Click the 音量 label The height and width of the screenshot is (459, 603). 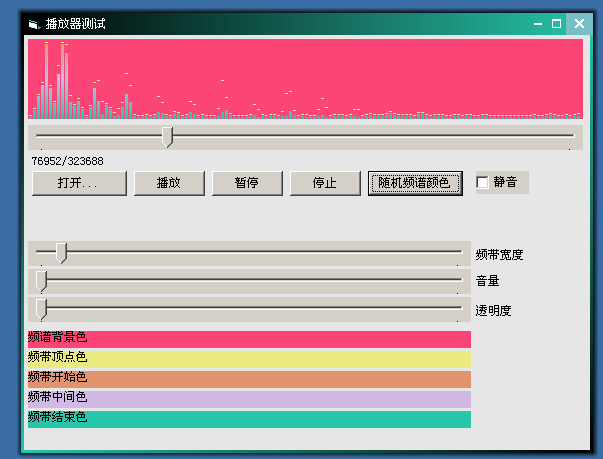point(487,281)
